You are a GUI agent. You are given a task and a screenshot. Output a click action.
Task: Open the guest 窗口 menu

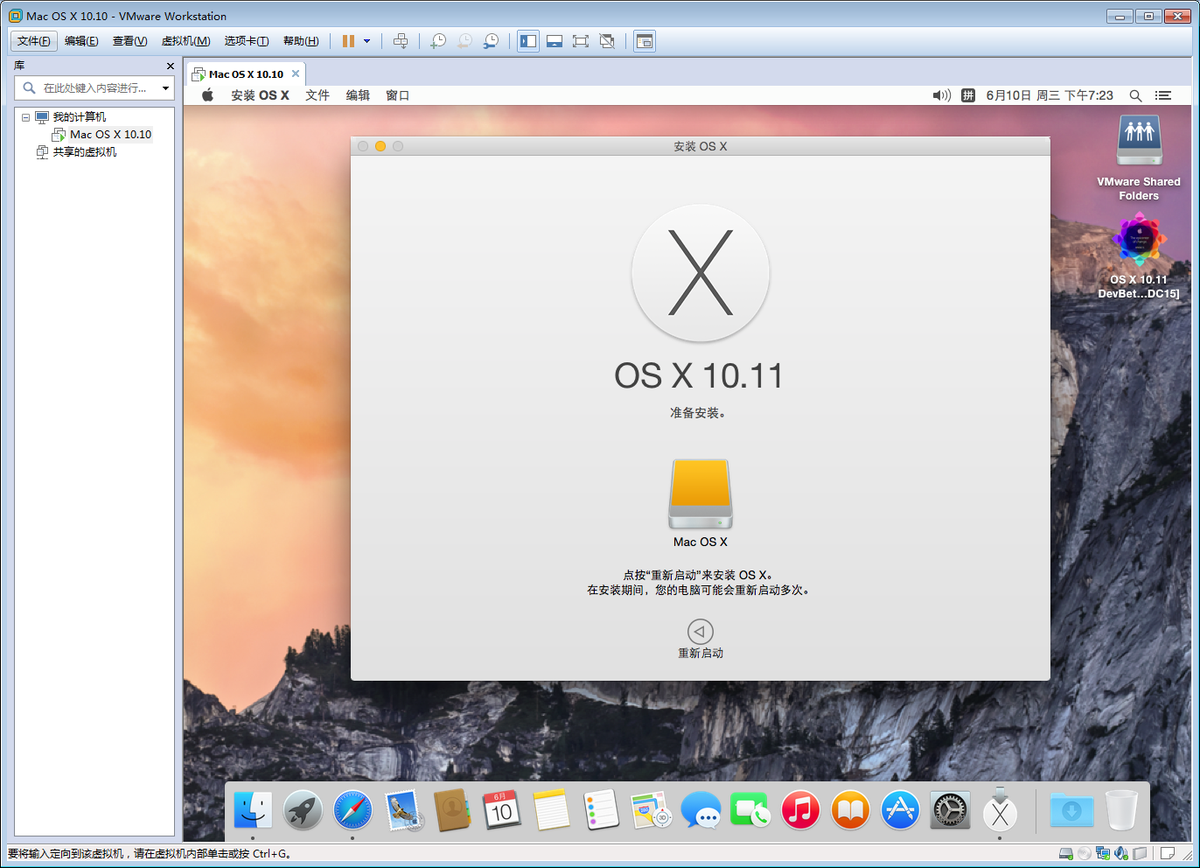[398, 95]
